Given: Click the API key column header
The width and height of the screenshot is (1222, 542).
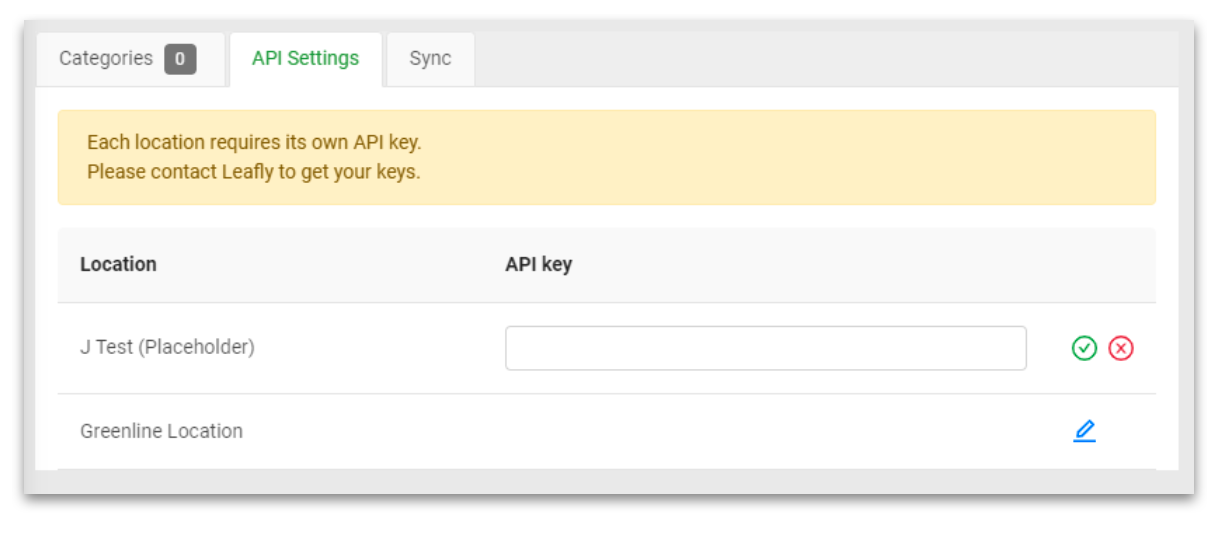Looking at the screenshot, I should pyautogui.click(x=538, y=264).
